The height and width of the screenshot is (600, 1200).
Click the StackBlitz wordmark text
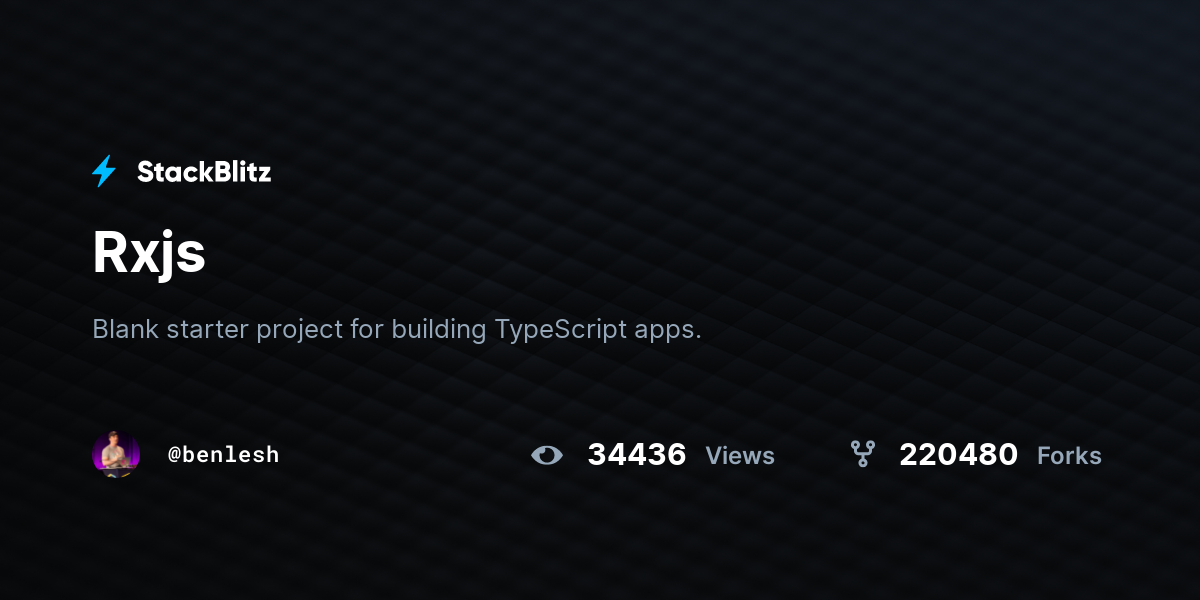pyautogui.click(x=204, y=172)
